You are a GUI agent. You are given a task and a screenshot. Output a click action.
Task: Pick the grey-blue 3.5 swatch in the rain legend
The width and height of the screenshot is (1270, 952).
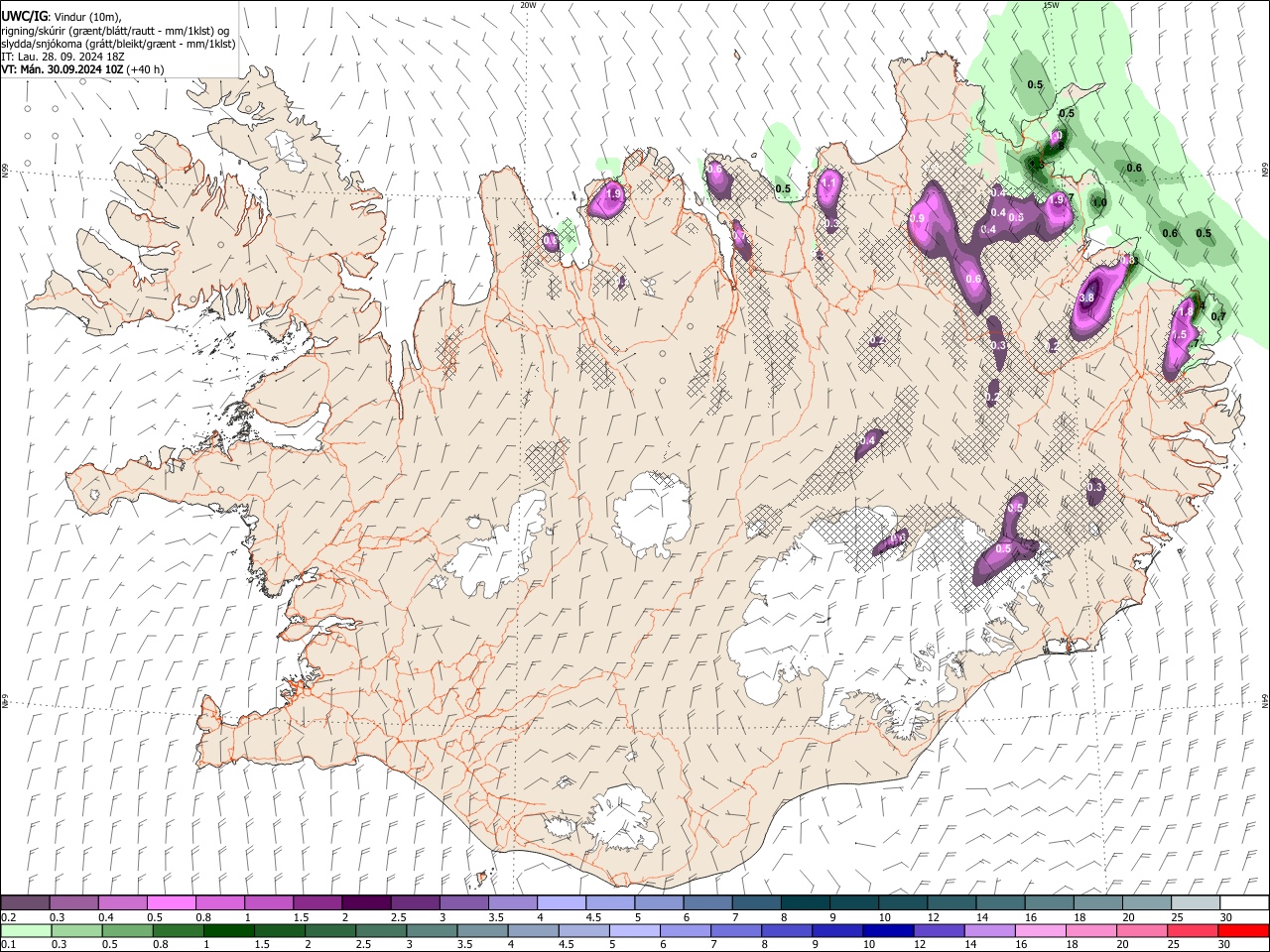click(x=482, y=930)
